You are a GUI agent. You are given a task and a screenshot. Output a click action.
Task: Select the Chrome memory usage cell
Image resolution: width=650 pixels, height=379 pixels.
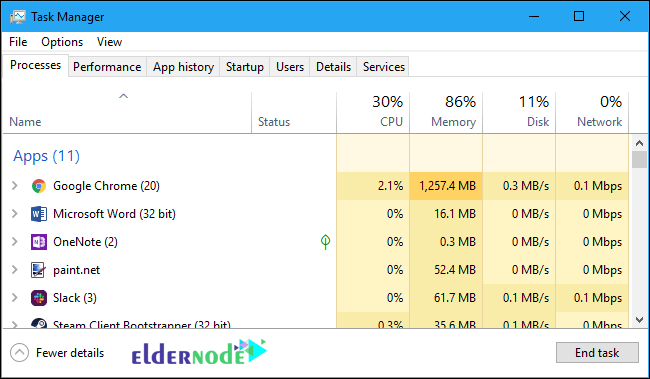click(446, 186)
